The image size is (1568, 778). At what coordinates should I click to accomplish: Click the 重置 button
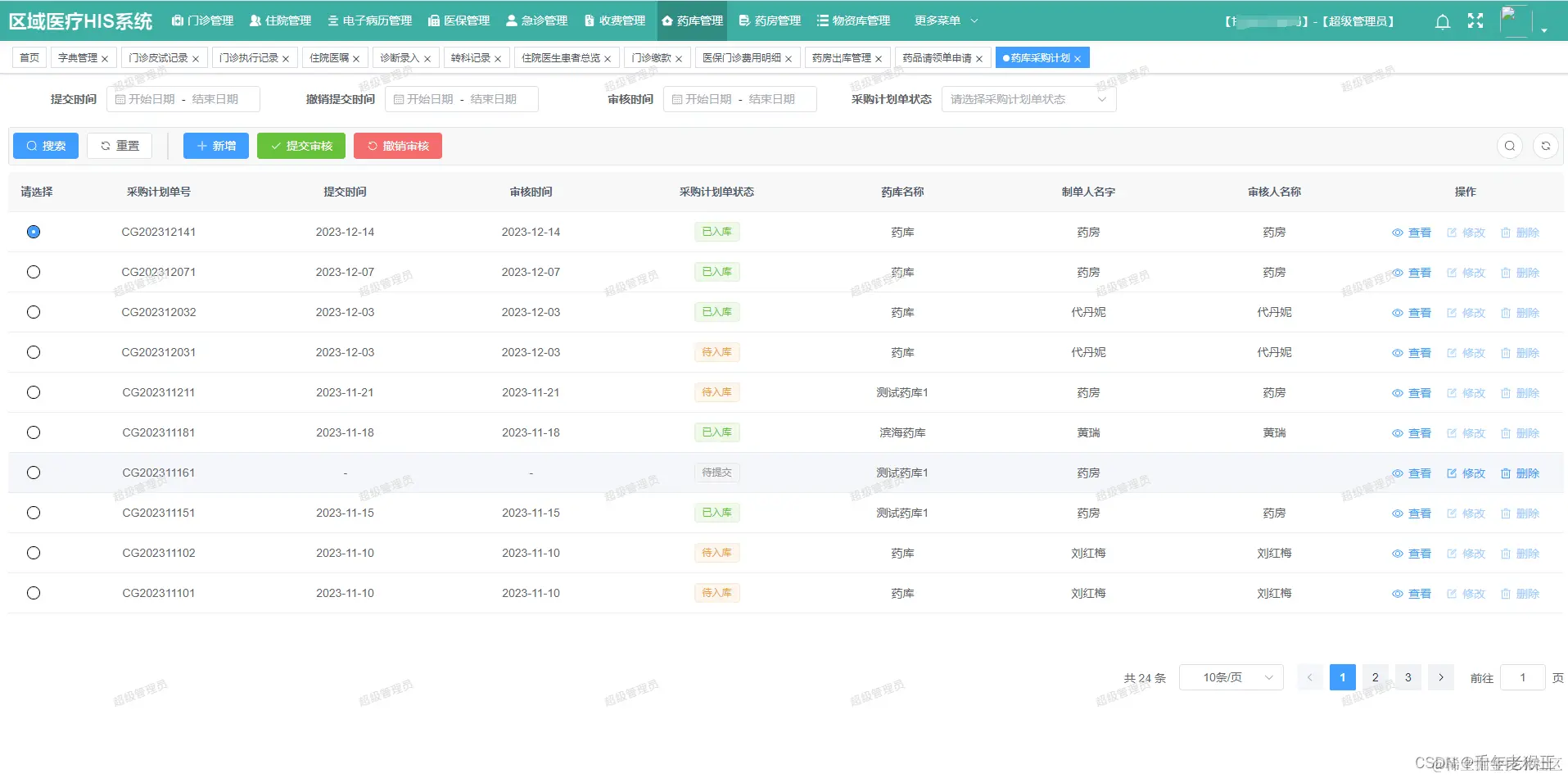(x=120, y=146)
